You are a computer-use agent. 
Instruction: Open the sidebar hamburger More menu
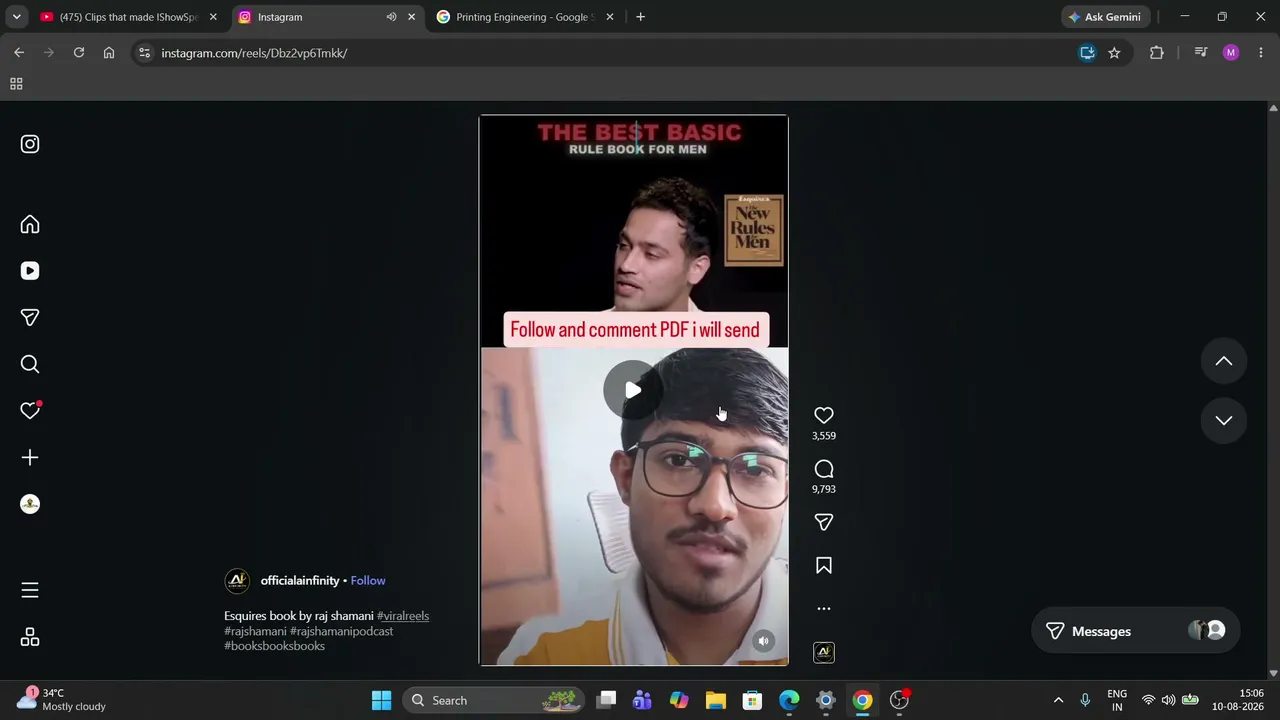tap(30, 590)
